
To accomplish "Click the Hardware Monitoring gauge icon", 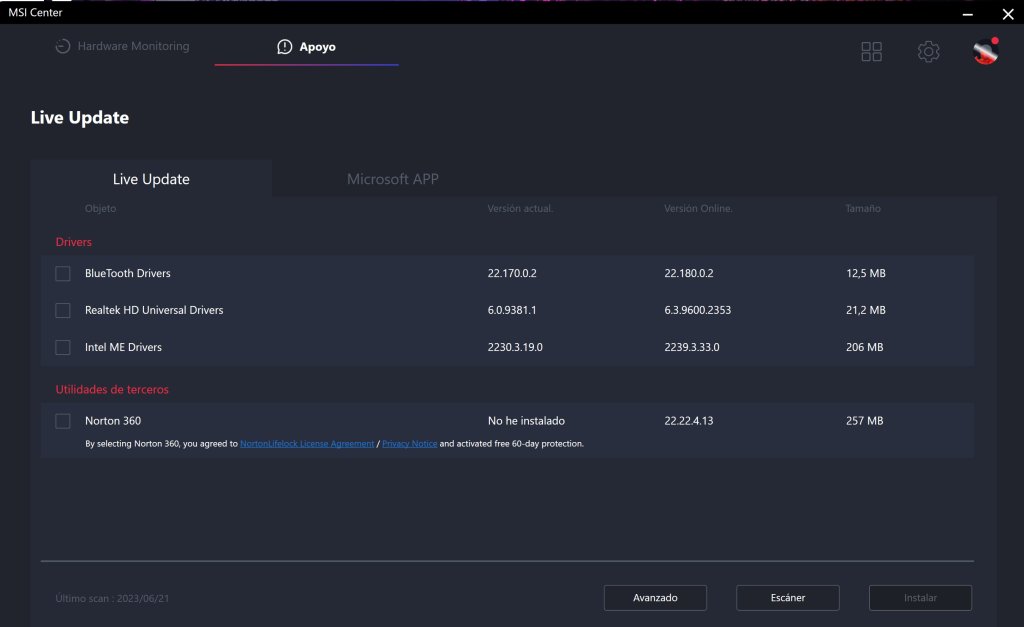I will pyautogui.click(x=63, y=46).
